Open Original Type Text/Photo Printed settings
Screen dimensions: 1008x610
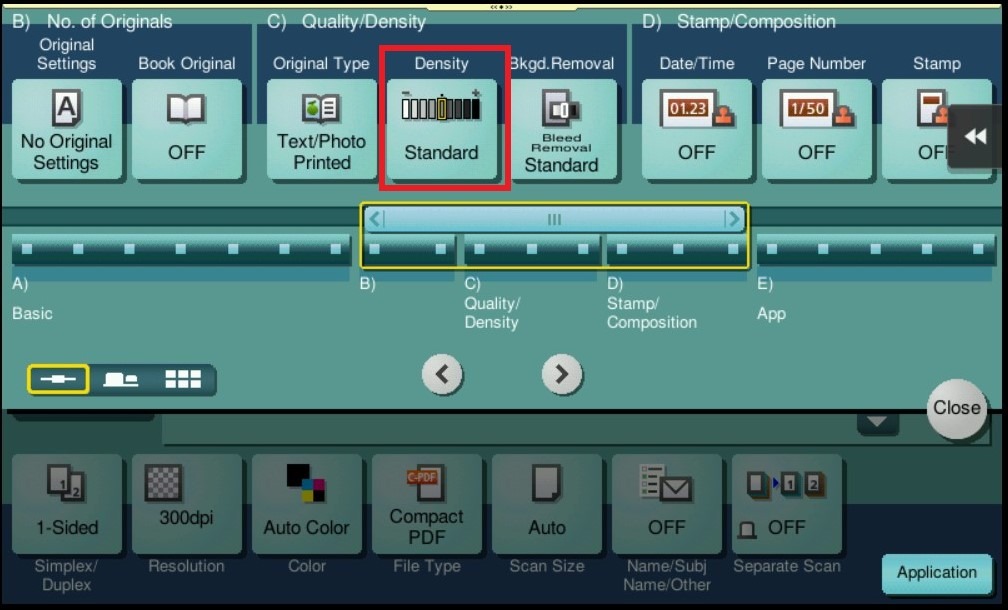(321, 128)
